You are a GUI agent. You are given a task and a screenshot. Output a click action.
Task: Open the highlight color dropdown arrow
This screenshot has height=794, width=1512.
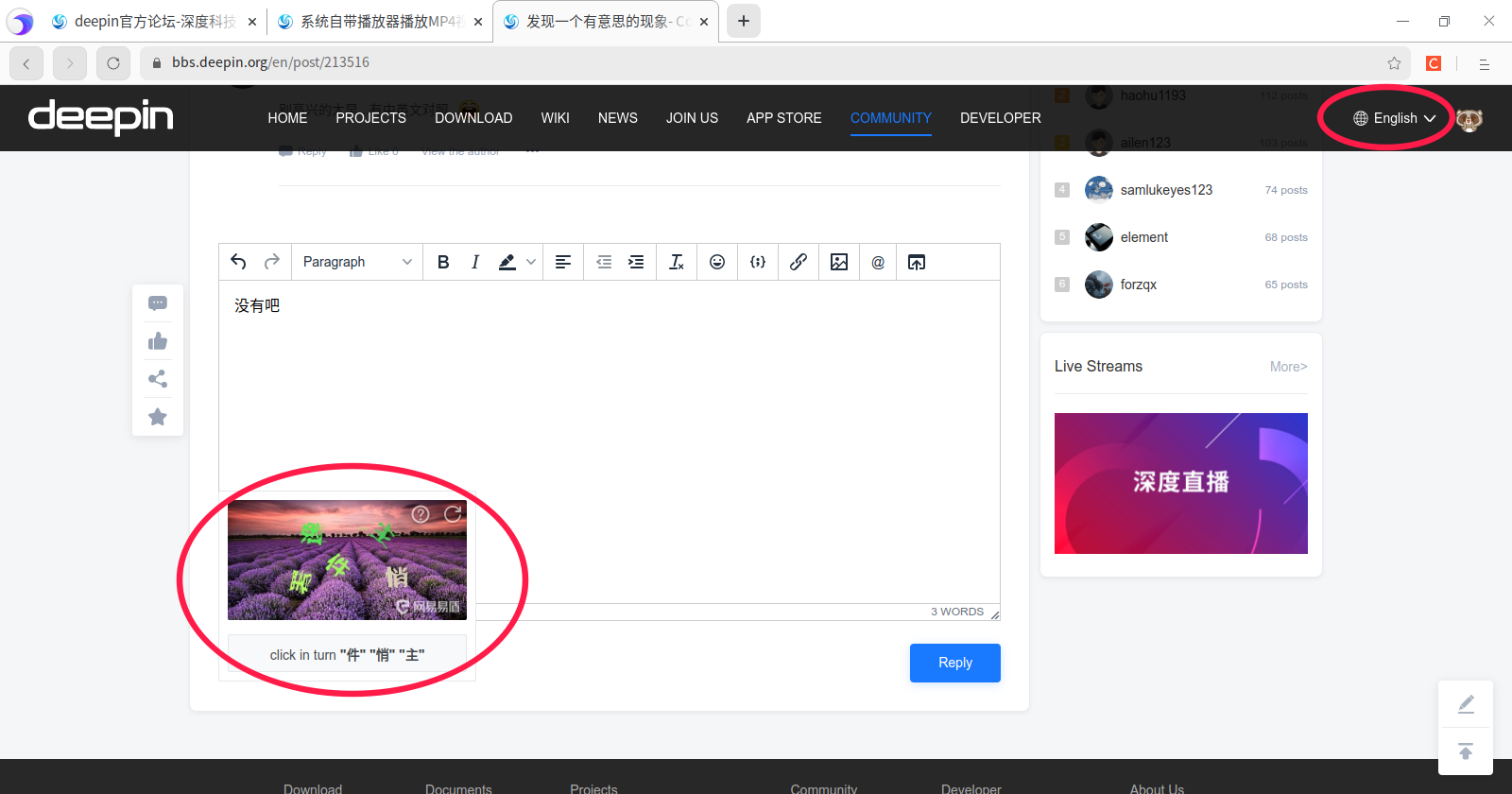click(531, 262)
